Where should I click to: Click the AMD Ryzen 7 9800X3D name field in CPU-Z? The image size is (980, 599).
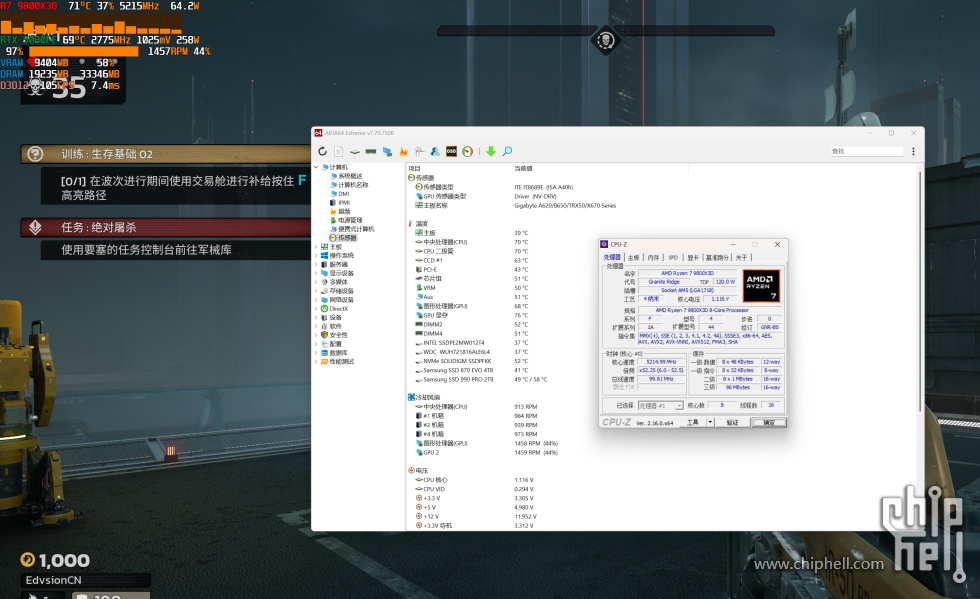click(688, 273)
